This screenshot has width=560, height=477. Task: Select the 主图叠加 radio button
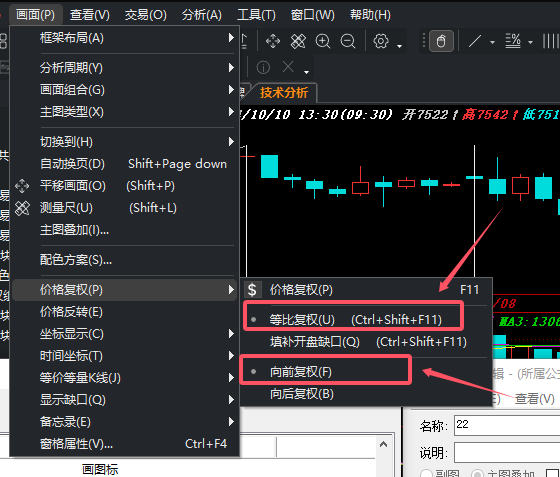click(x=478, y=474)
